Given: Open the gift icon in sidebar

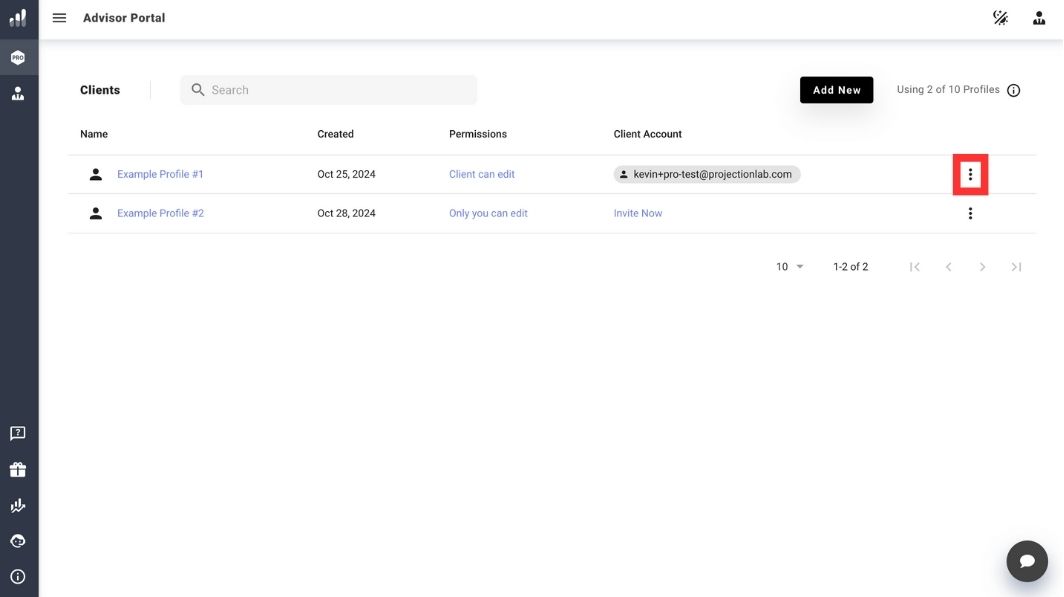Looking at the screenshot, I should pyautogui.click(x=18, y=470).
